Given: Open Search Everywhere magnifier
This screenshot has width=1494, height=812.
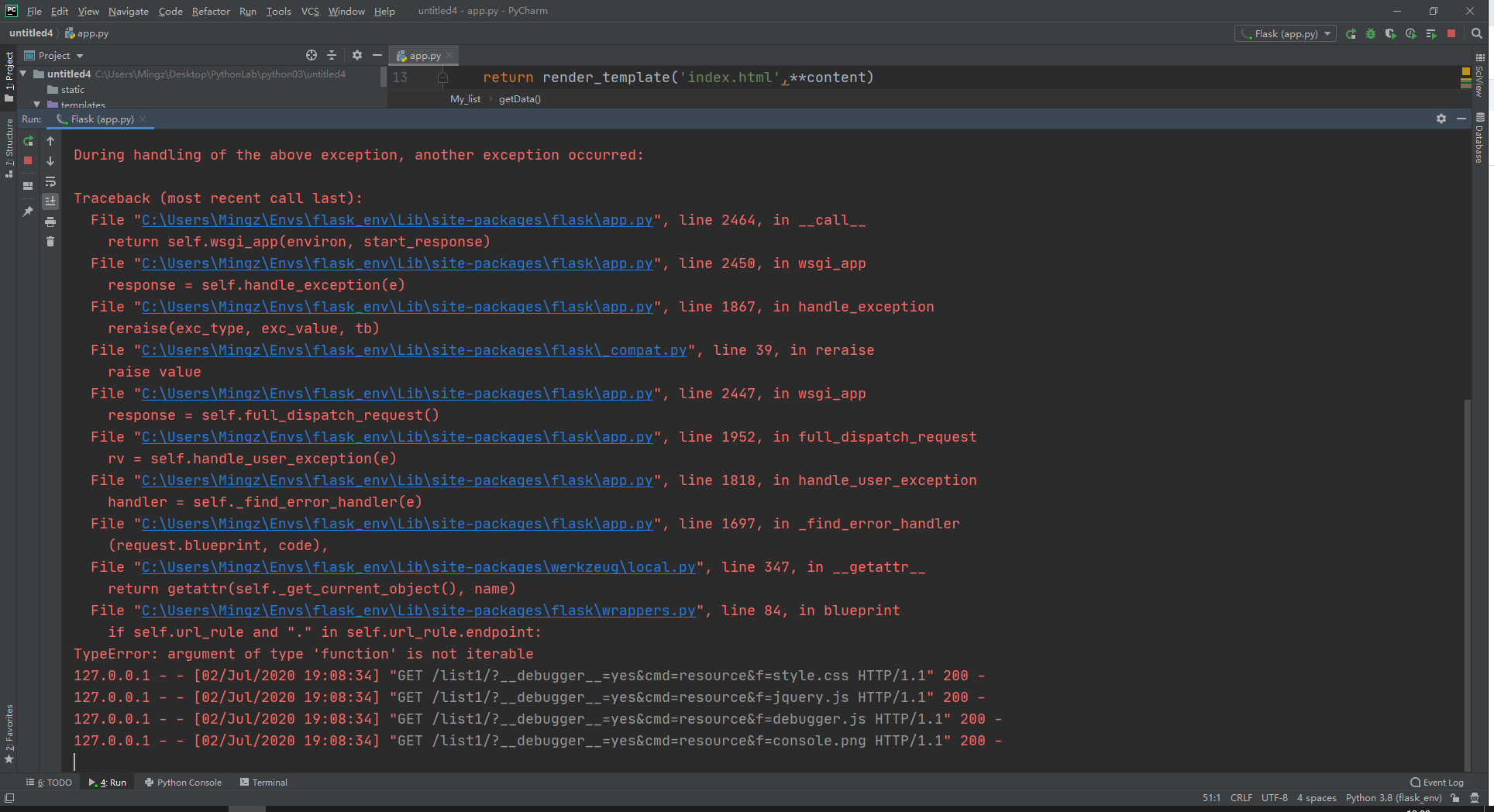Looking at the screenshot, I should [x=1477, y=33].
